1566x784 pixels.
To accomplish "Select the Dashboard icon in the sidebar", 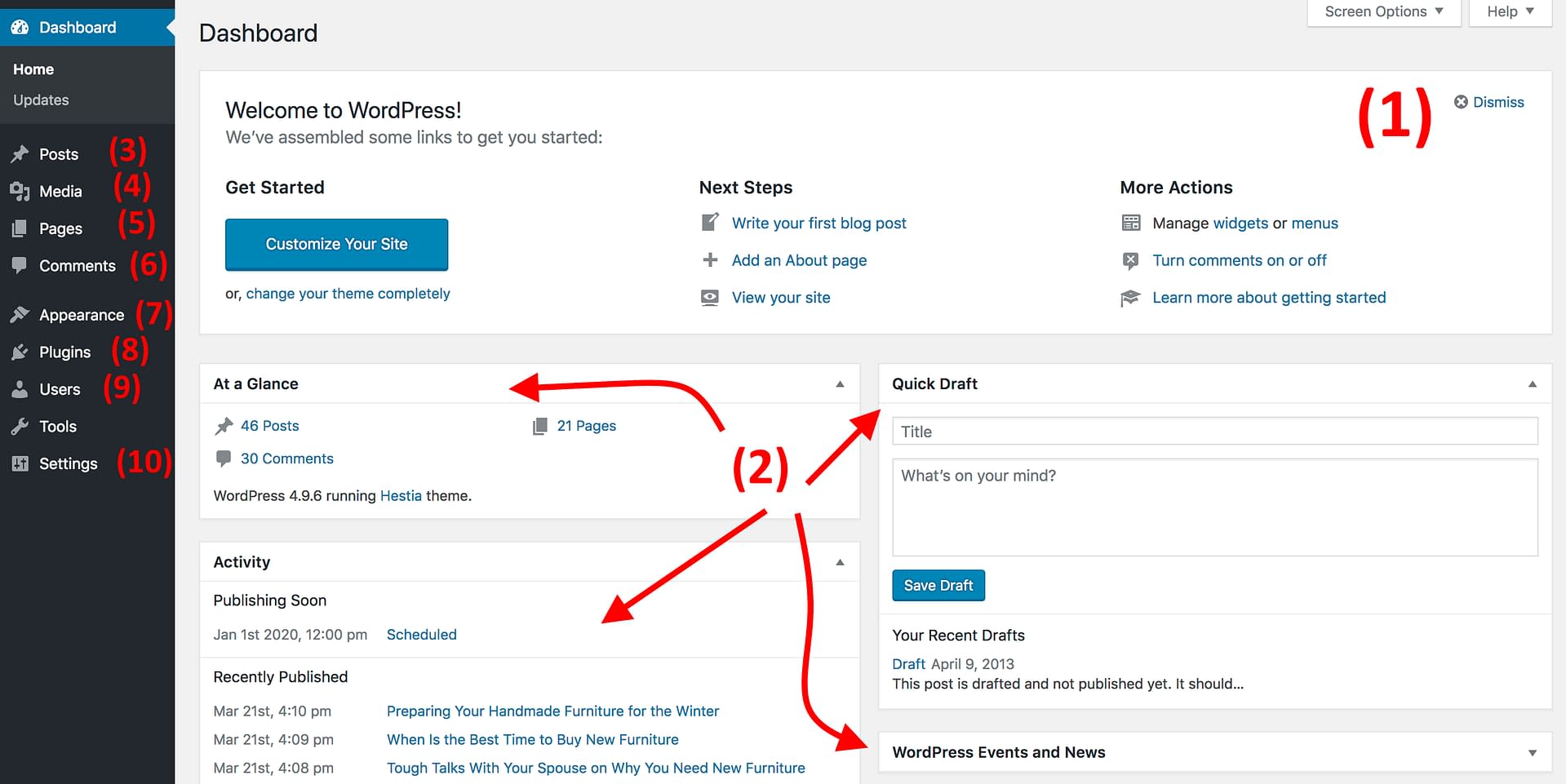I will 20,27.
